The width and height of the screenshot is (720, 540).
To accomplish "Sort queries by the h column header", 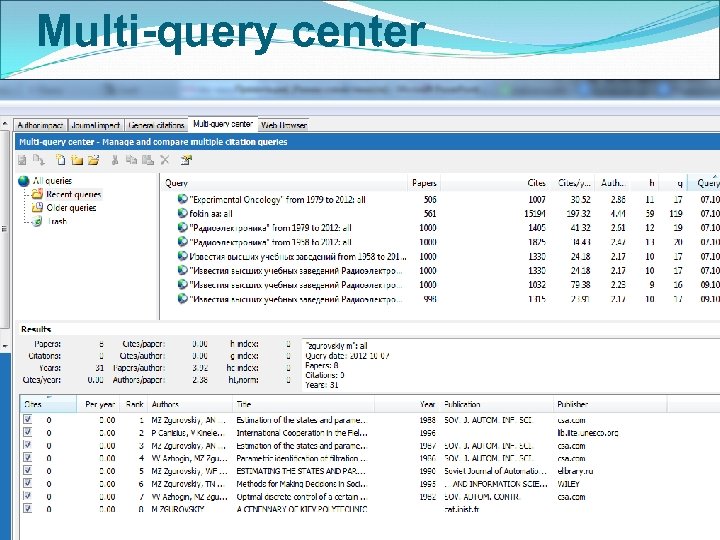I will tap(645, 183).
